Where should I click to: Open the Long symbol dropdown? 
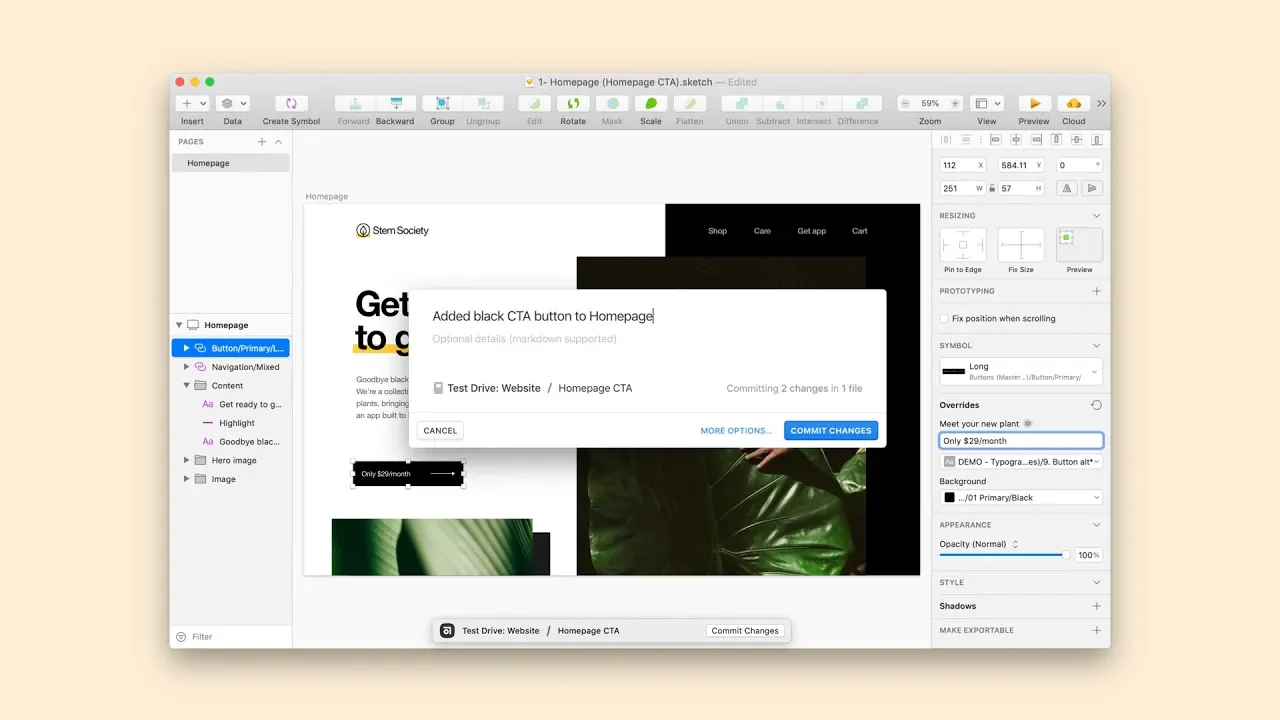1021,371
